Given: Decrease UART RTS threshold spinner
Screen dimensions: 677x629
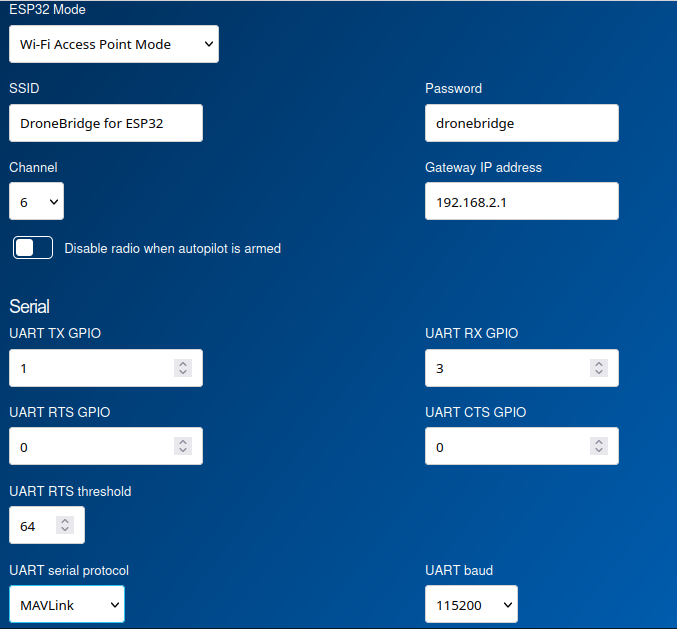Looking at the screenshot, I should point(65,530).
